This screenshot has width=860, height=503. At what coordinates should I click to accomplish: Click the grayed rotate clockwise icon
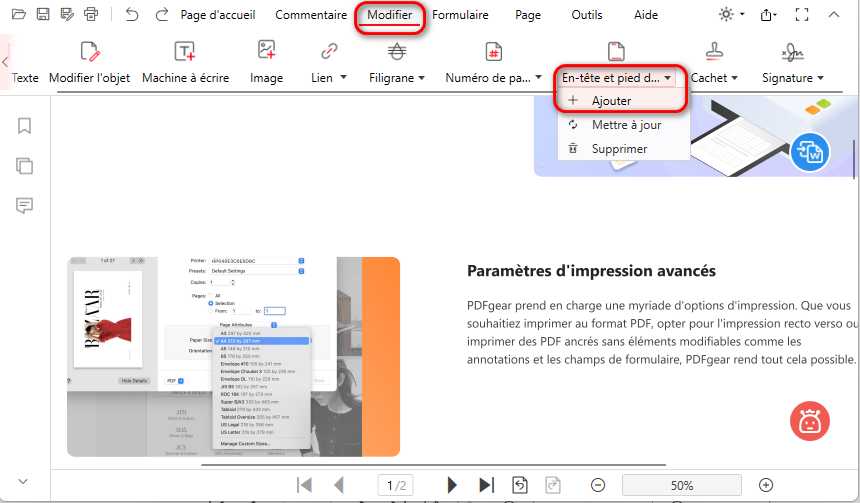coord(553,485)
